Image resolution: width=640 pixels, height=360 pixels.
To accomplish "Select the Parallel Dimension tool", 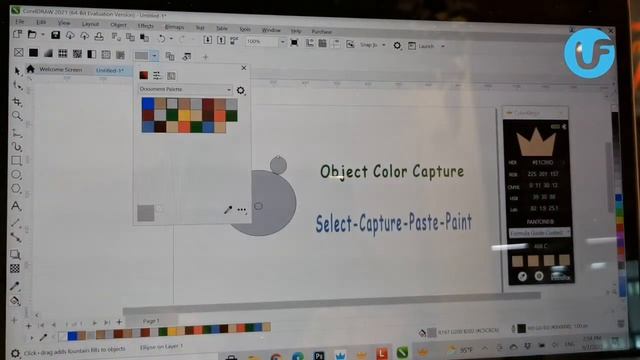I will (x=16, y=223).
